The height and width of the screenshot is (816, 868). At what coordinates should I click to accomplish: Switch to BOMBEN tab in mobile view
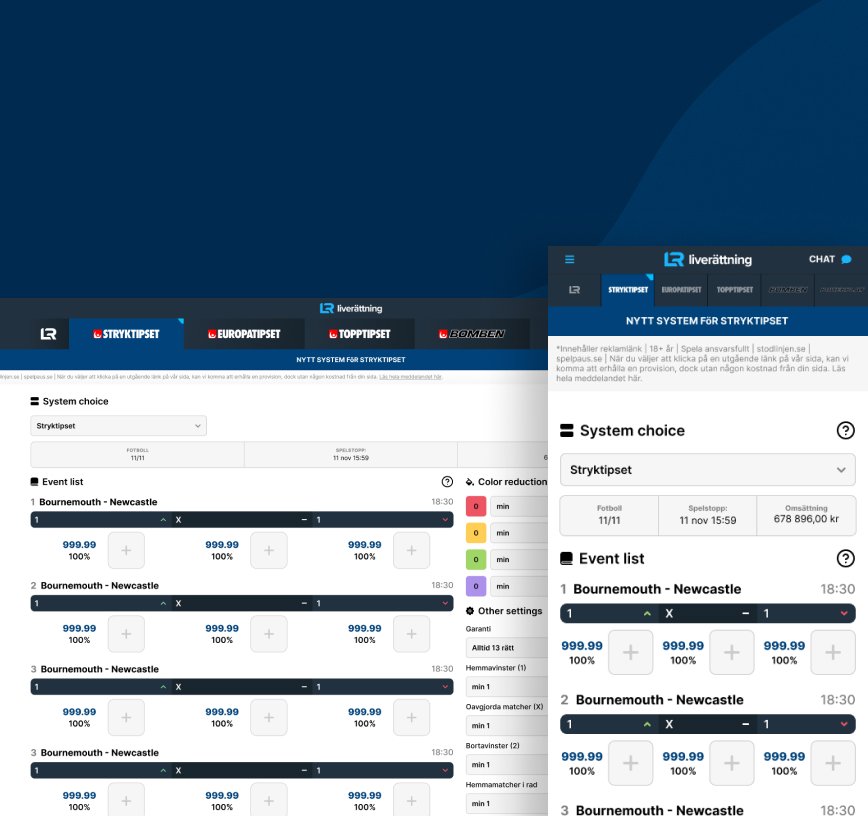coord(788,290)
